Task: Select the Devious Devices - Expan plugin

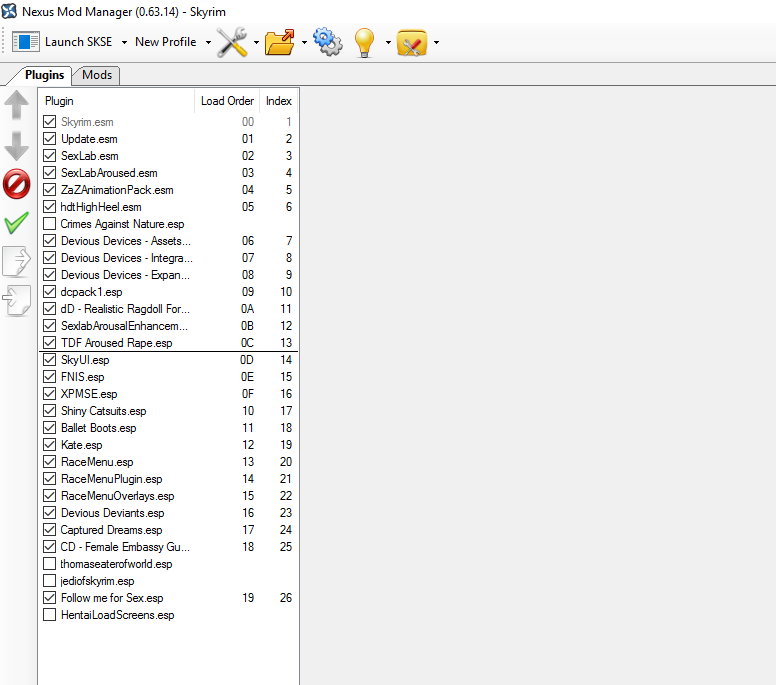Action: pos(125,275)
